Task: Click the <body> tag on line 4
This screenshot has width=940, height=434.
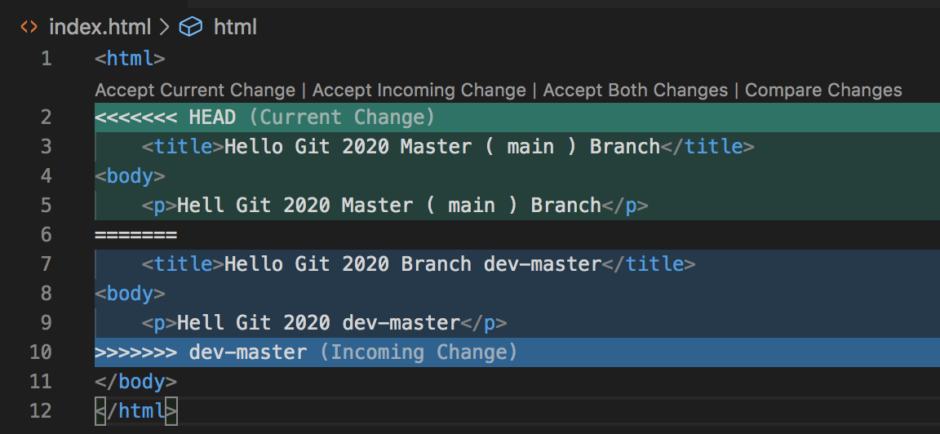Action: [x=129, y=176]
